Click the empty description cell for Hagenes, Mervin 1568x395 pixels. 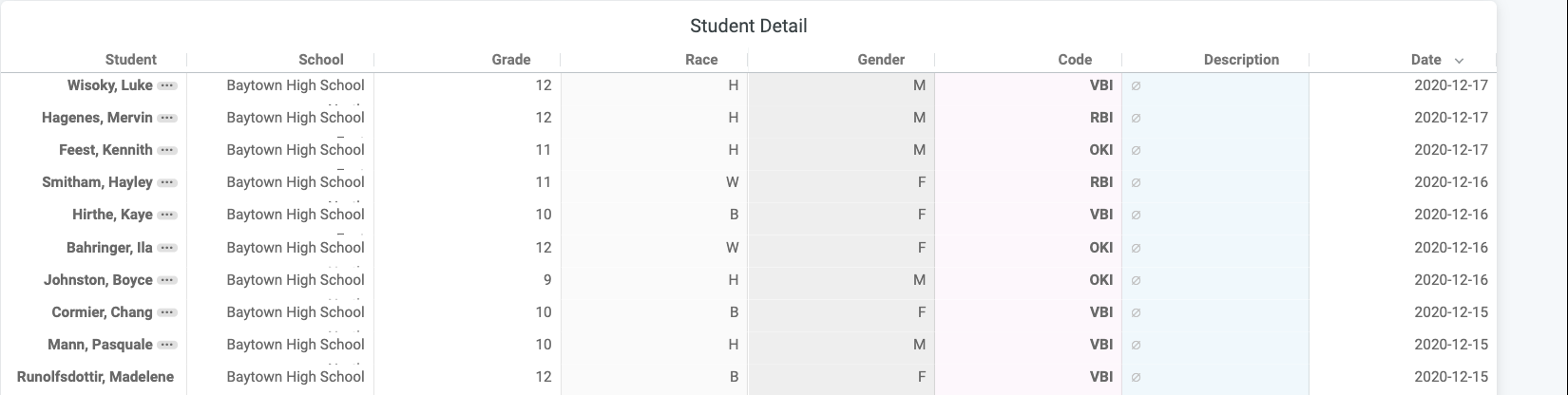pos(1215,118)
